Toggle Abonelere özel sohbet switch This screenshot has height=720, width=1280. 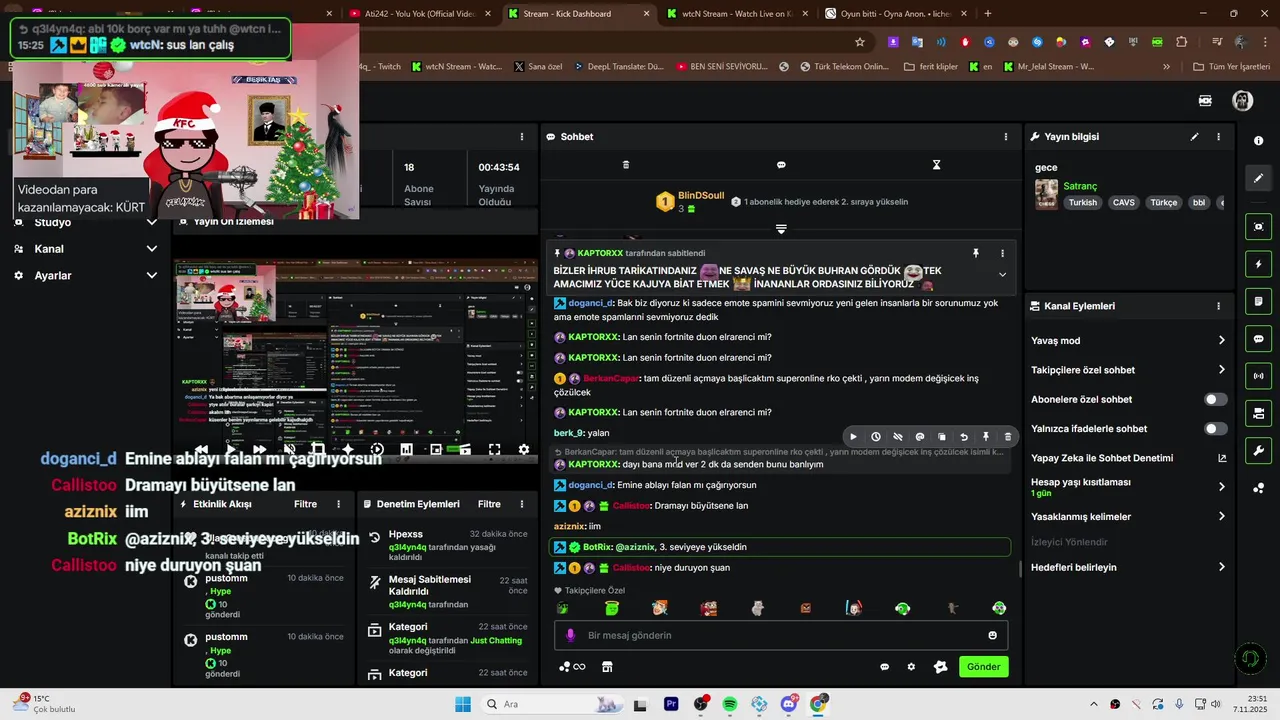pyautogui.click(x=1215, y=400)
